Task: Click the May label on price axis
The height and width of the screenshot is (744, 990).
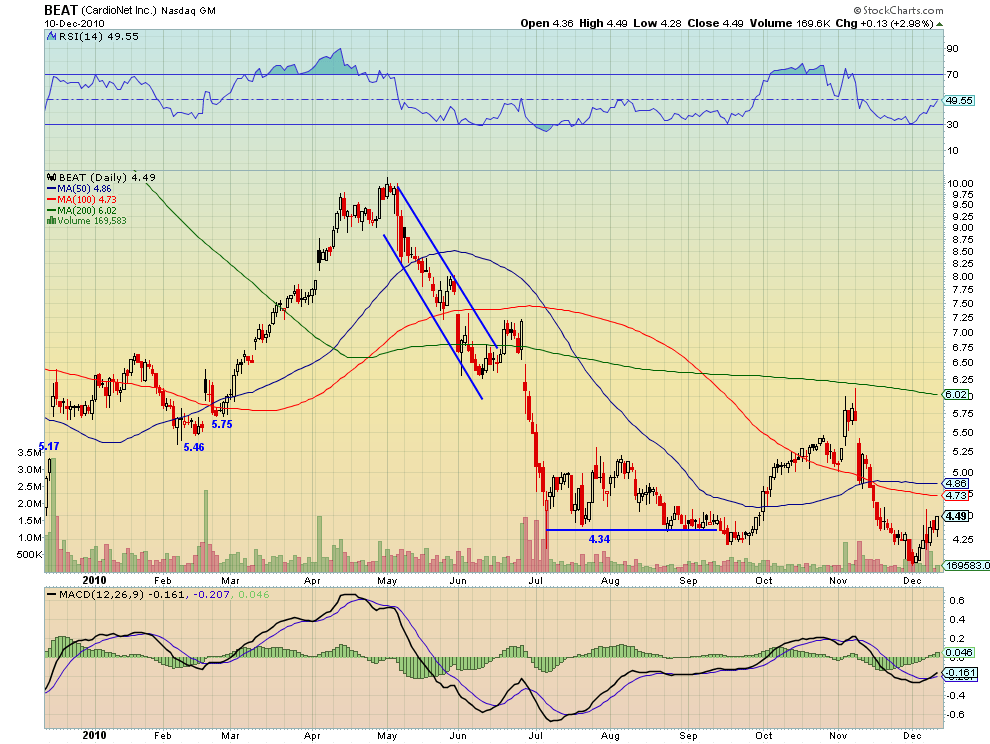Action: 386,580
